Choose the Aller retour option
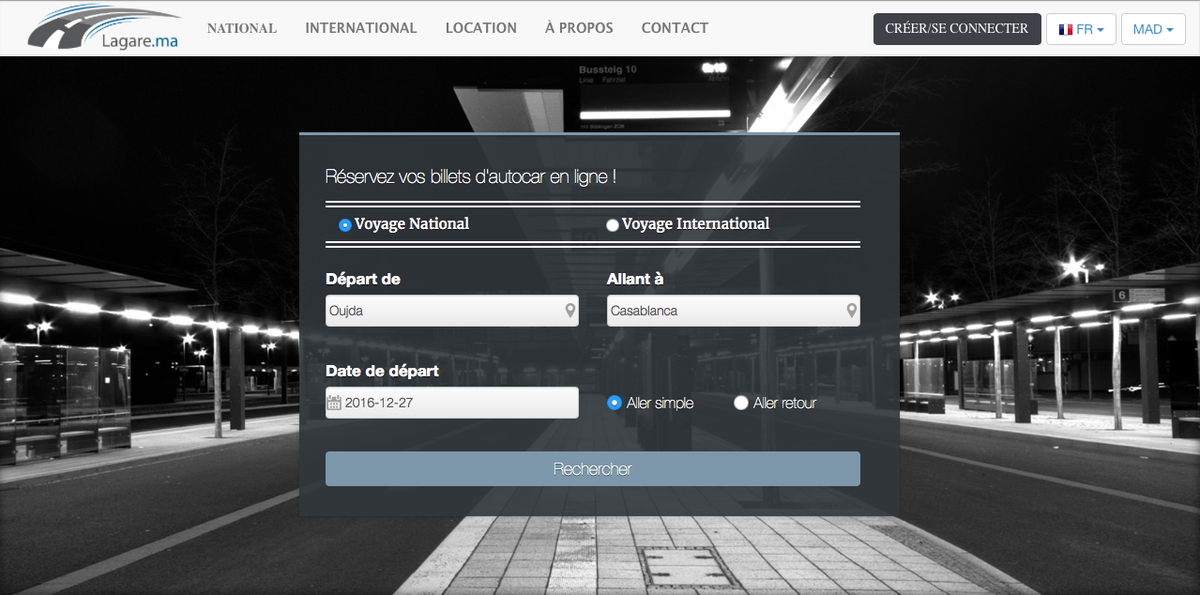 click(x=741, y=403)
